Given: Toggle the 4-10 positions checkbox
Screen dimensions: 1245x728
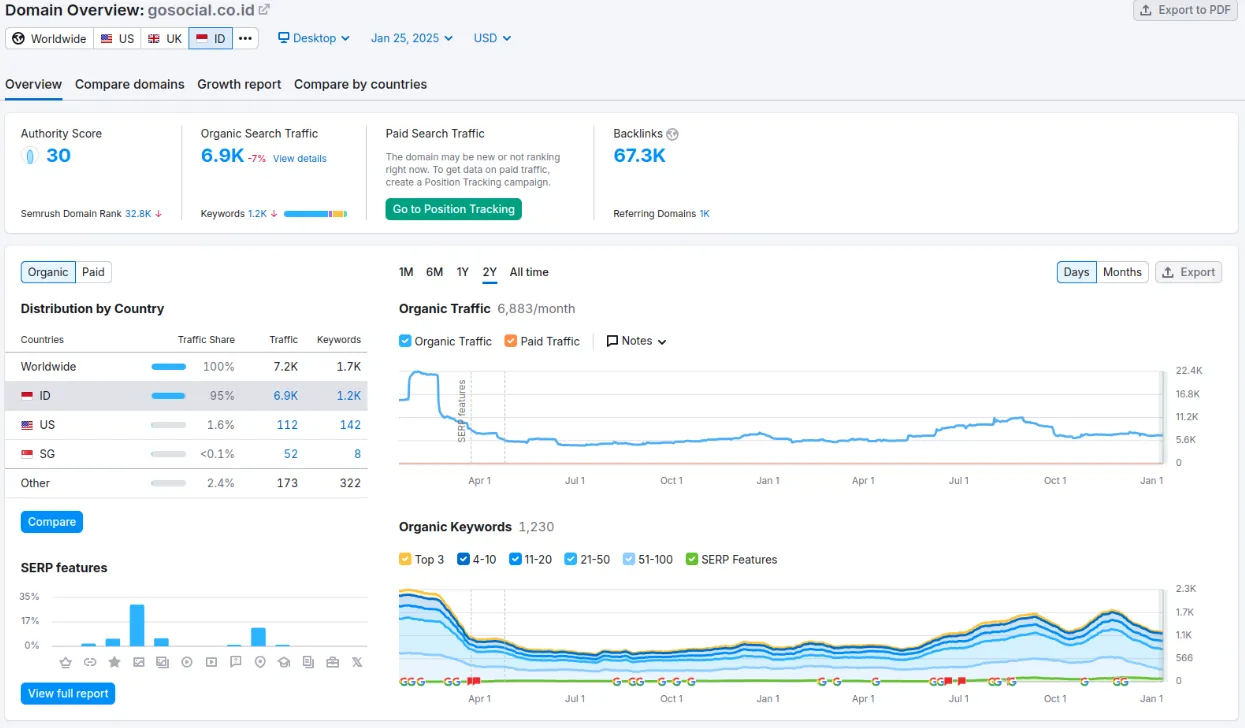Looking at the screenshot, I should pyautogui.click(x=463, y=559).
